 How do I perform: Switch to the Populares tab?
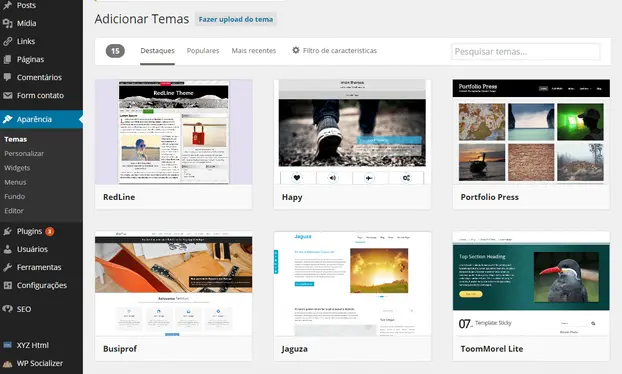203,51
